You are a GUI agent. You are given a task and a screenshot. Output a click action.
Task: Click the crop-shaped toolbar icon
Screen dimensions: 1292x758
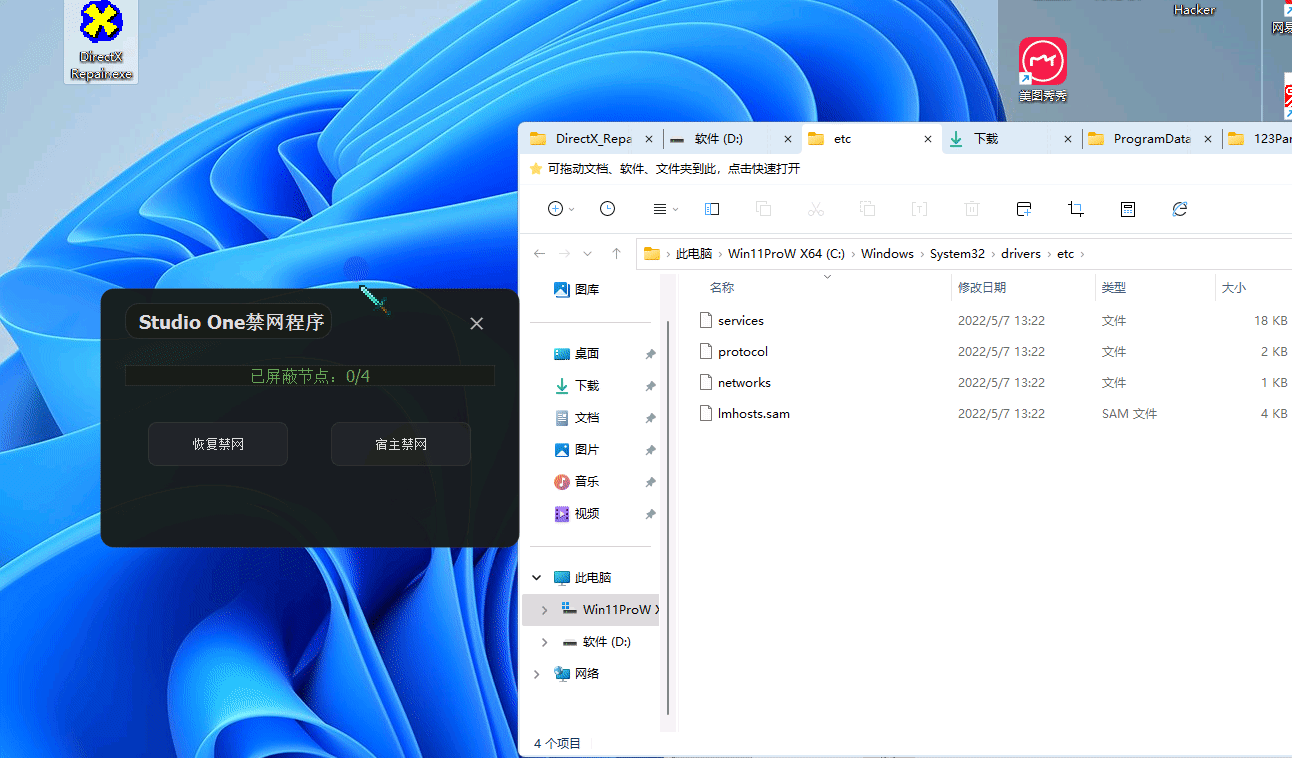coord(1076,209)
